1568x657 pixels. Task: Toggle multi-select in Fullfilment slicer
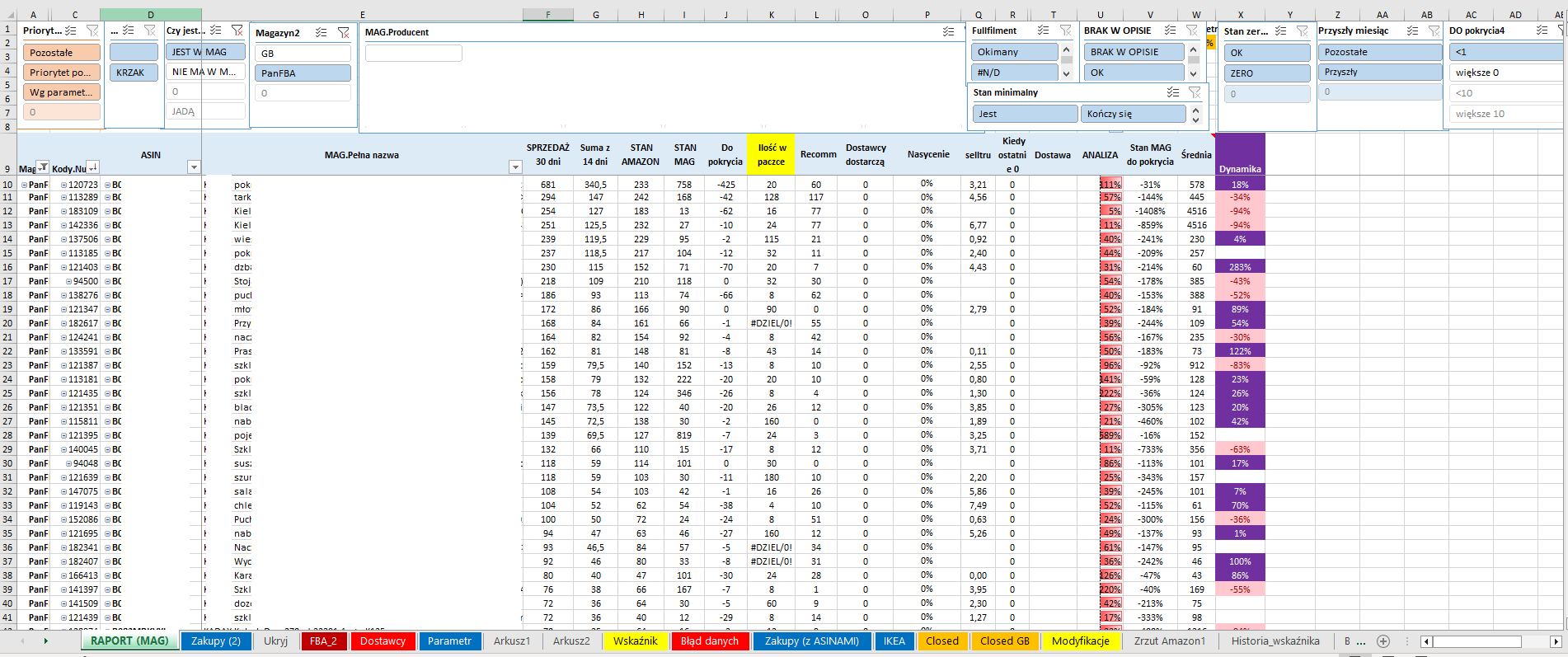coord(1044,31)
